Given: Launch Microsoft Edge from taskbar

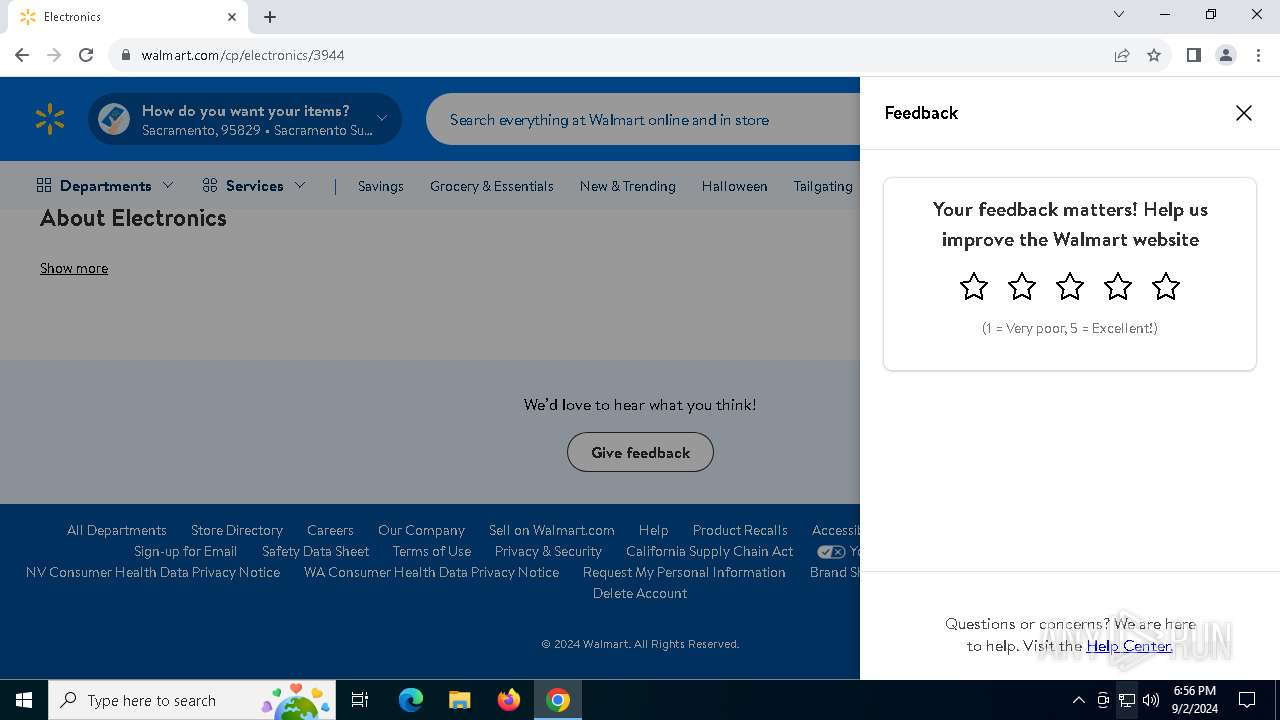Looking at the screenshot, I should (411, 700).
